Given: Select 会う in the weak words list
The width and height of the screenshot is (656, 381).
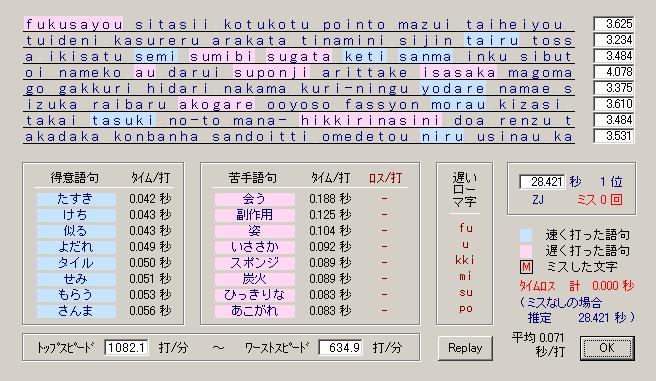Looking at the screenshot, I should pyautogui.click(x=254, y=199).
